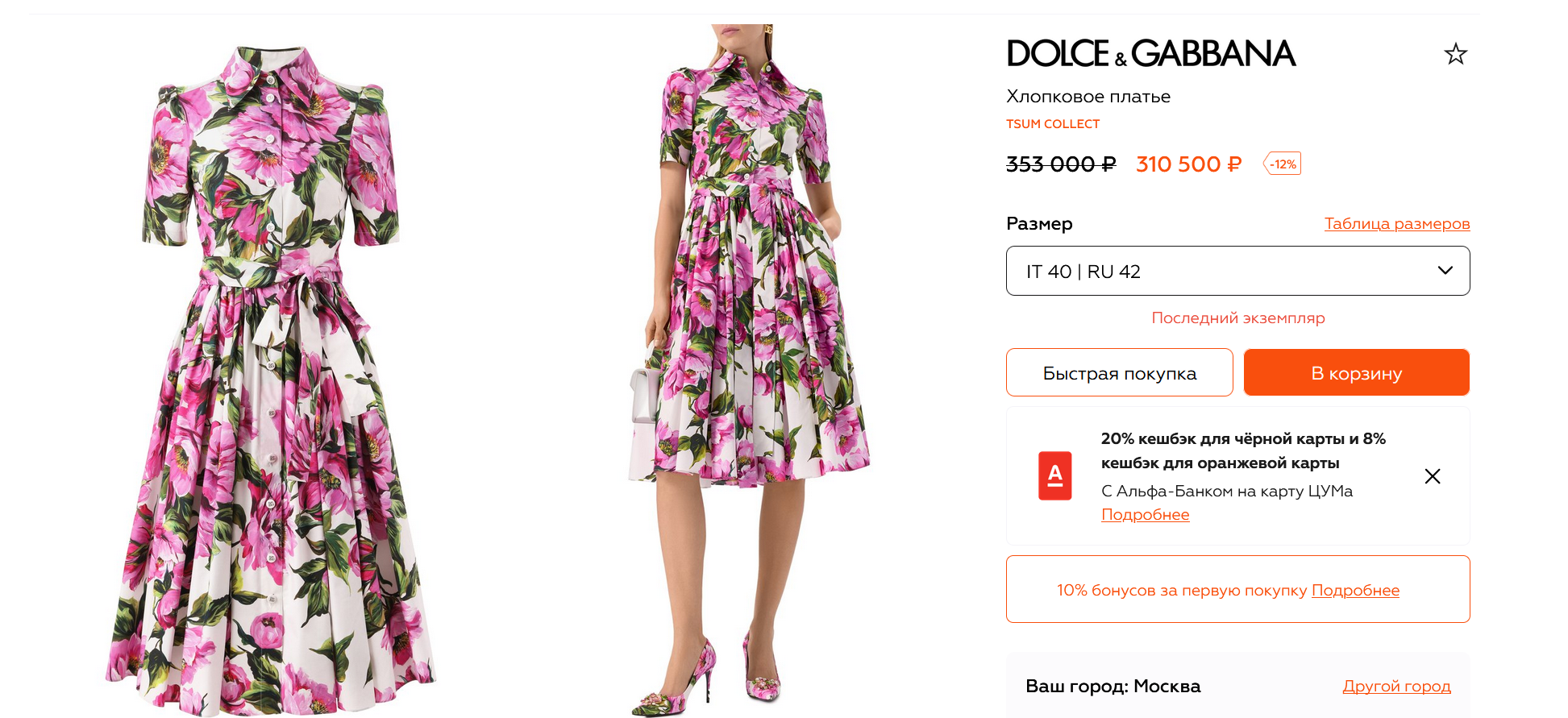Add dress to cart with В корзину
This screenshot has width=1568, height=718.
coord(1356,373)
